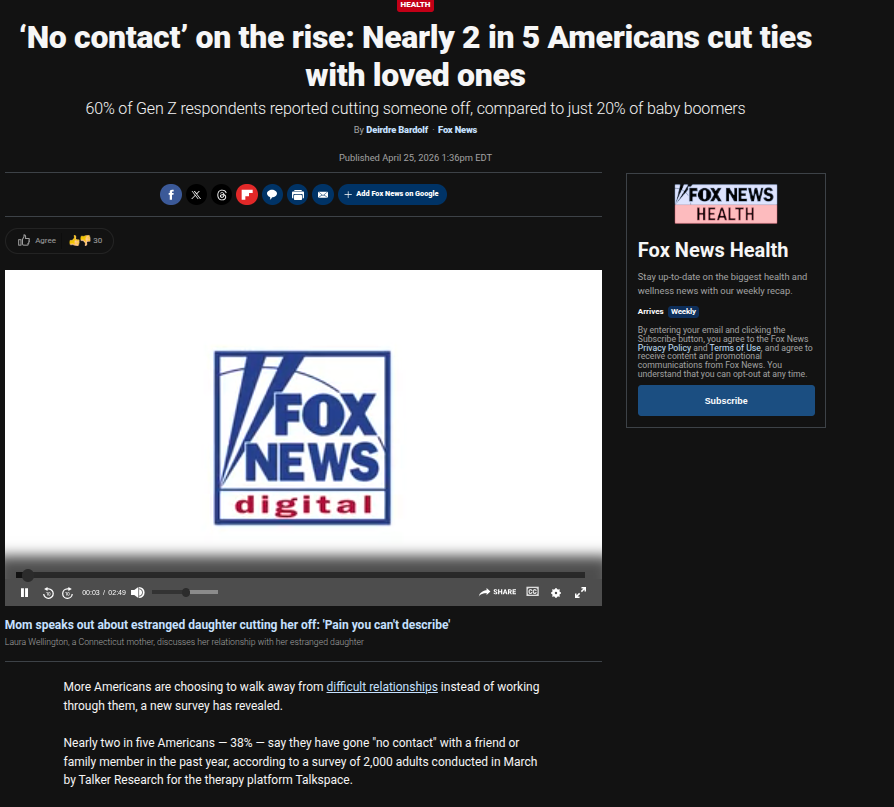Click the Fox News Health newsletter heading
894x807 pixels.
(x=713, y=250)
